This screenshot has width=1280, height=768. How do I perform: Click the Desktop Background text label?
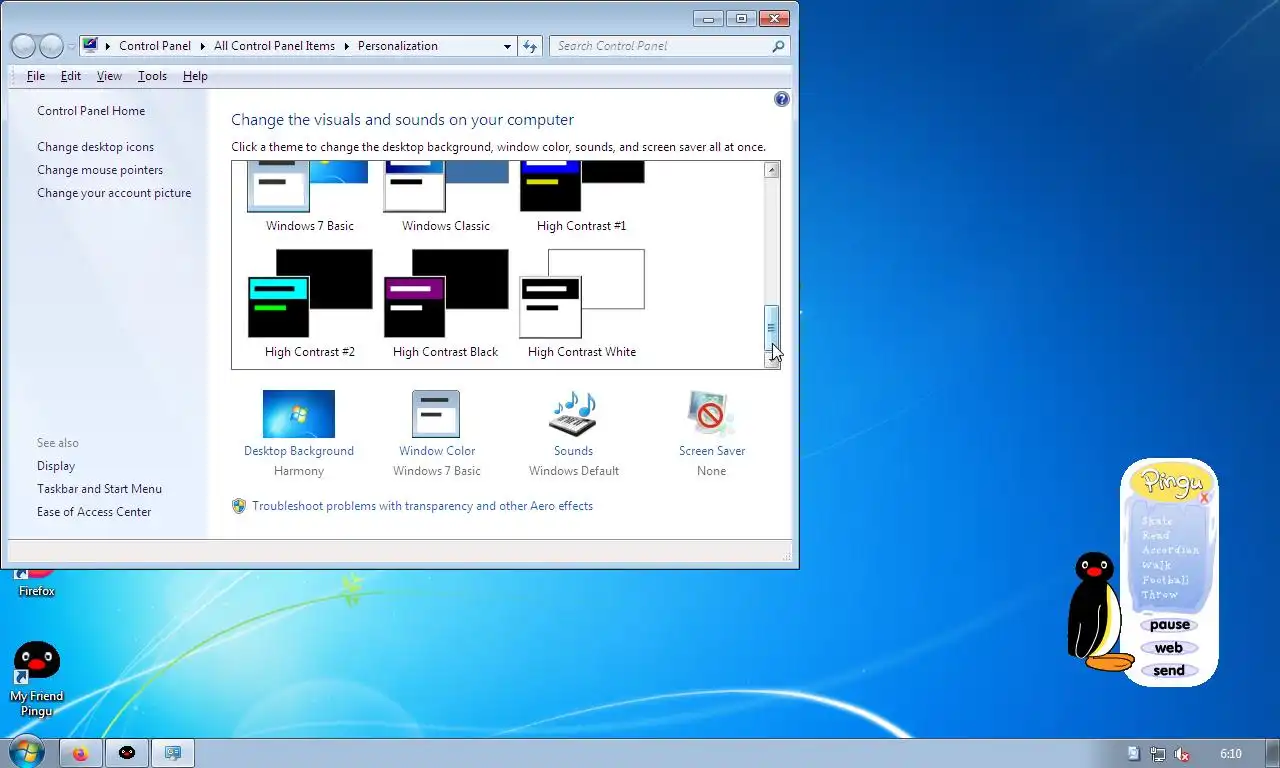coord(299,451)
